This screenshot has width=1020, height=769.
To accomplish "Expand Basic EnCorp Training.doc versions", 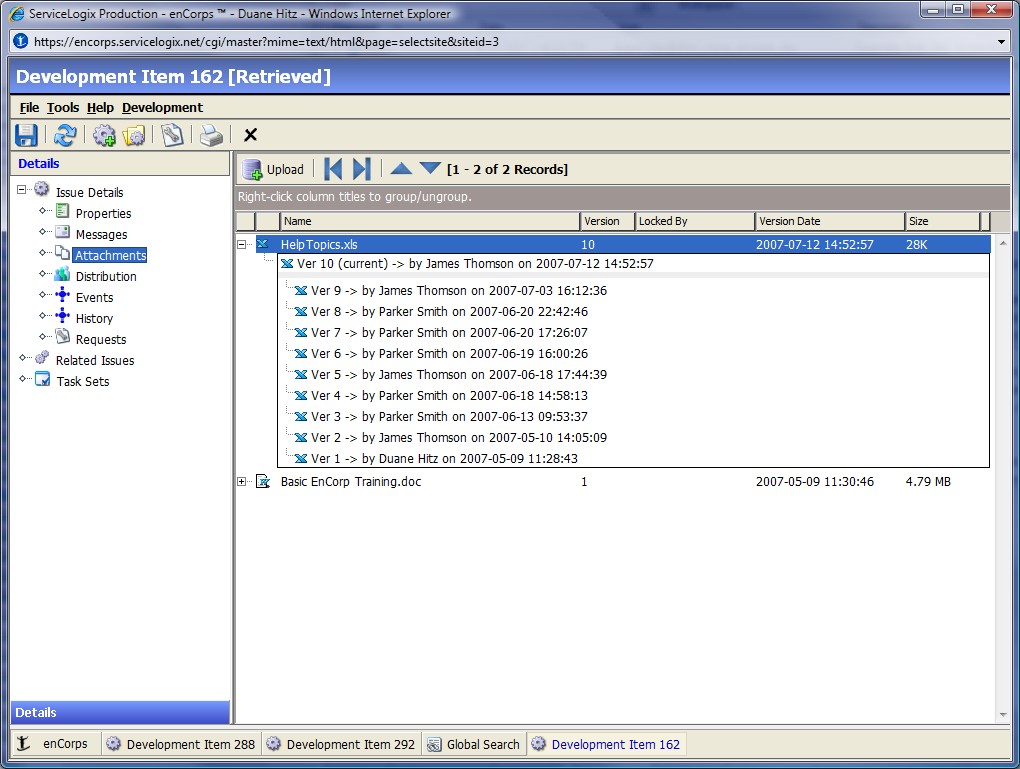I will coord(241,481).
